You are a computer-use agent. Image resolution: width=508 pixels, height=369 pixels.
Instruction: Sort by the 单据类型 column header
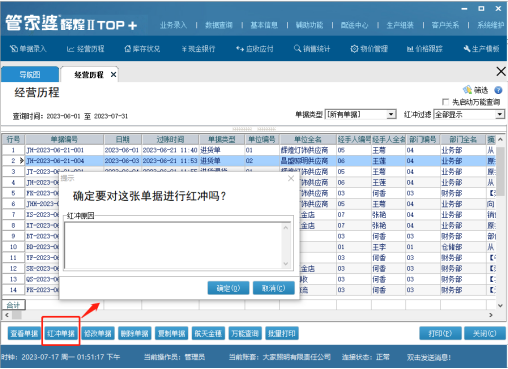[x=222, y=139]
